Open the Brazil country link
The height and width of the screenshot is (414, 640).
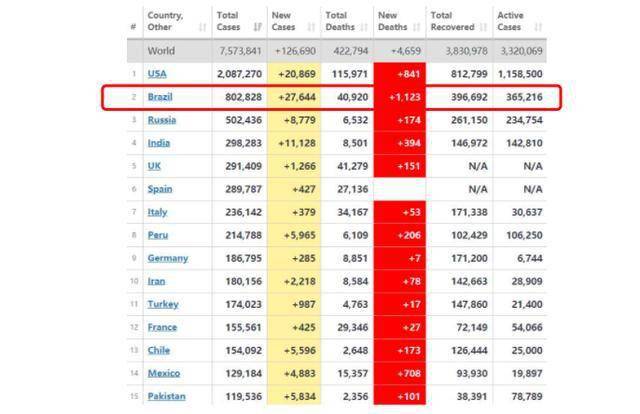tap(160, 97)
